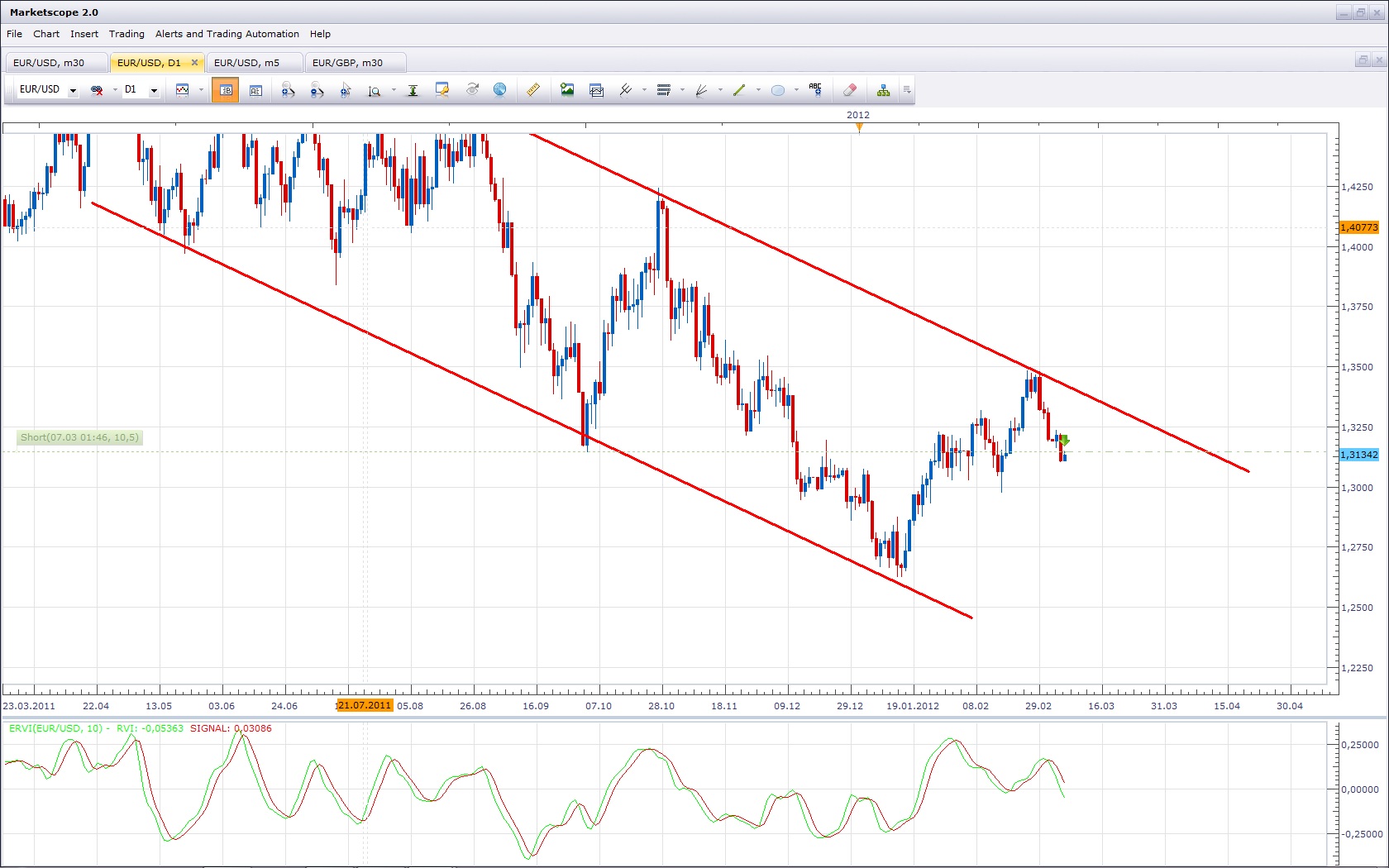Select the eraser tool
Viewport: 1389px width, 868px height.
click(x=849, y=90)
